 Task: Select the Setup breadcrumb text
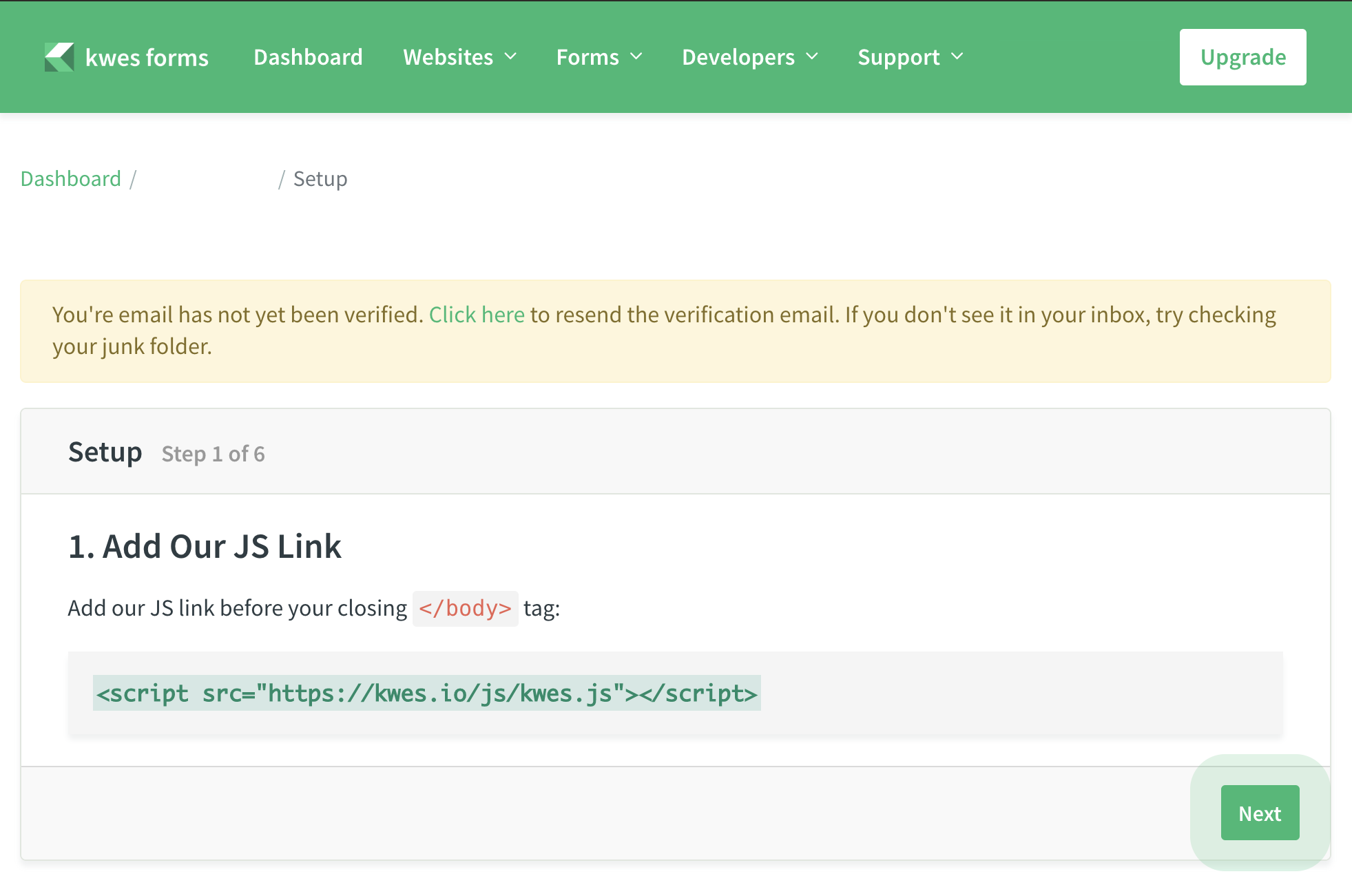(x=320, y=179)
